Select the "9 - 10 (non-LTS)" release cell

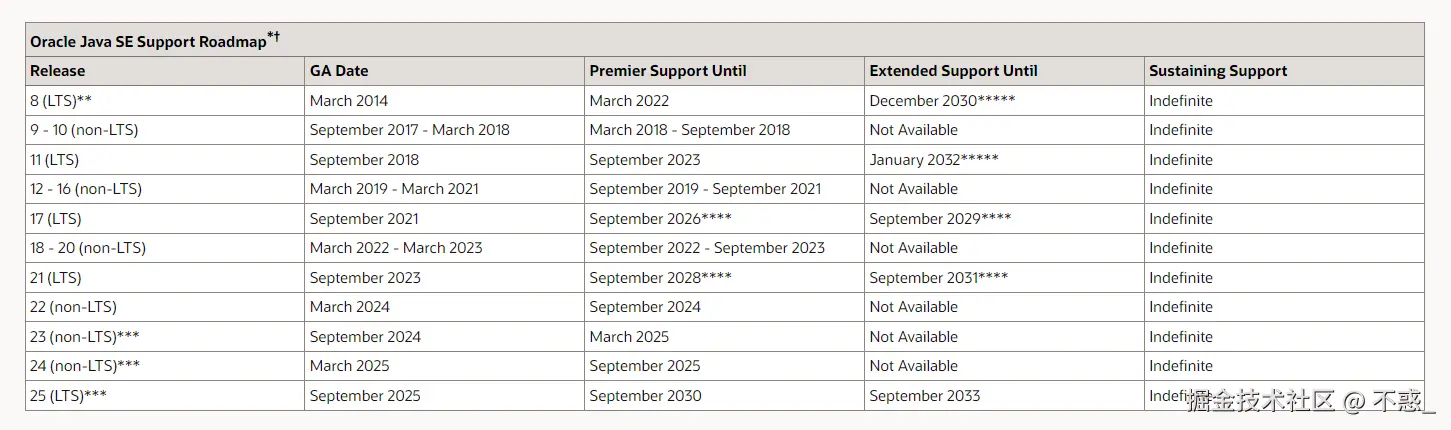point(84,130)
